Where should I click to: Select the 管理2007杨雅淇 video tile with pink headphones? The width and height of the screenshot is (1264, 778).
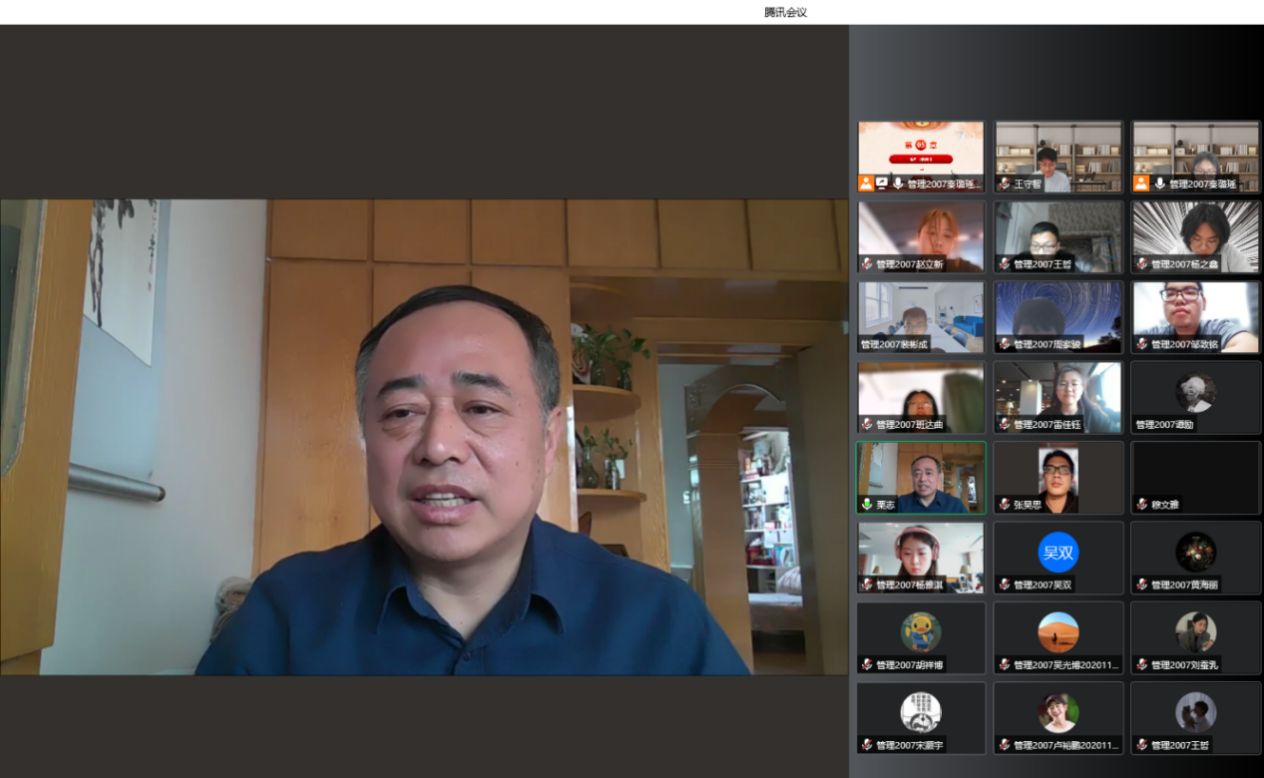pyautogui.click(x=920, y=556)
